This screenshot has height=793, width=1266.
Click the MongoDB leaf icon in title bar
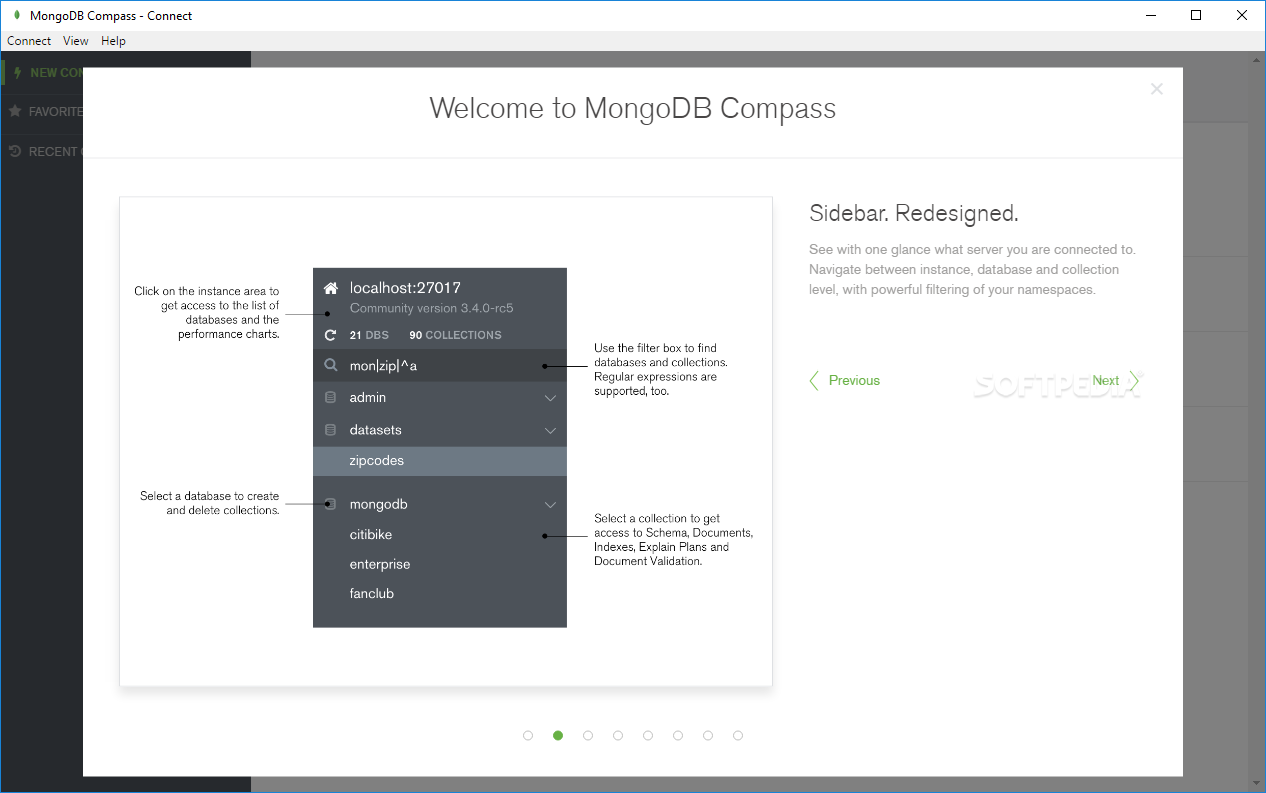pos(16,15)
